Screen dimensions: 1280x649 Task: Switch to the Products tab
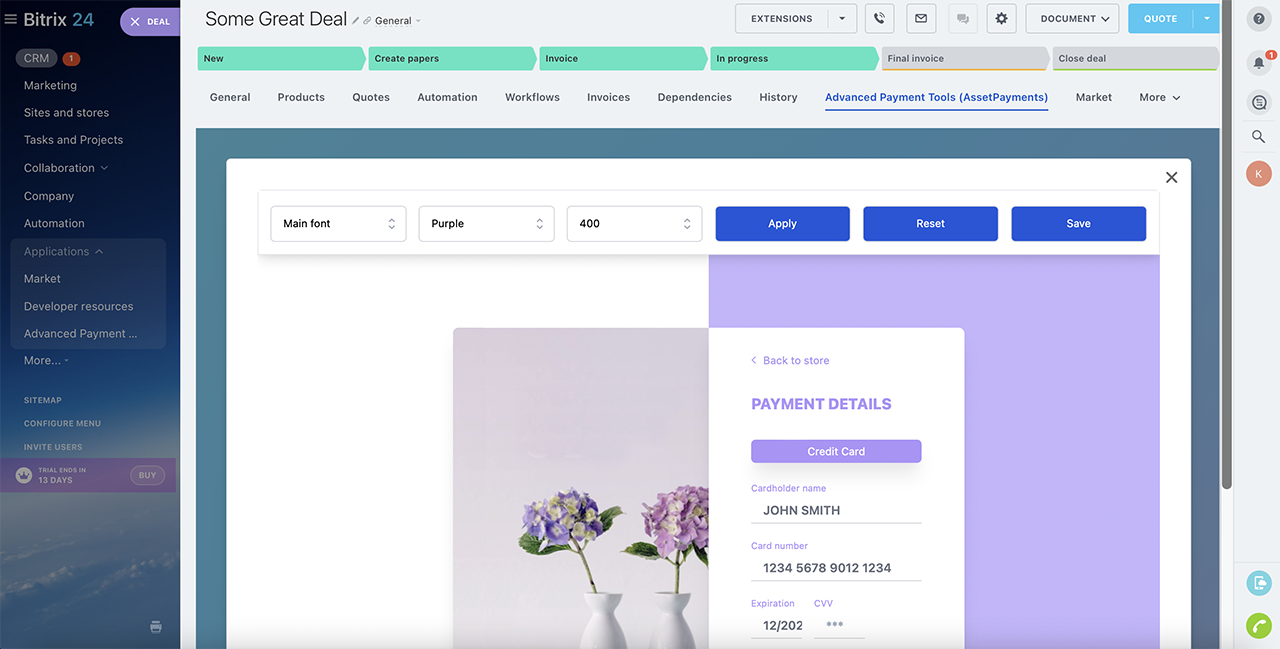click(301, 97)
